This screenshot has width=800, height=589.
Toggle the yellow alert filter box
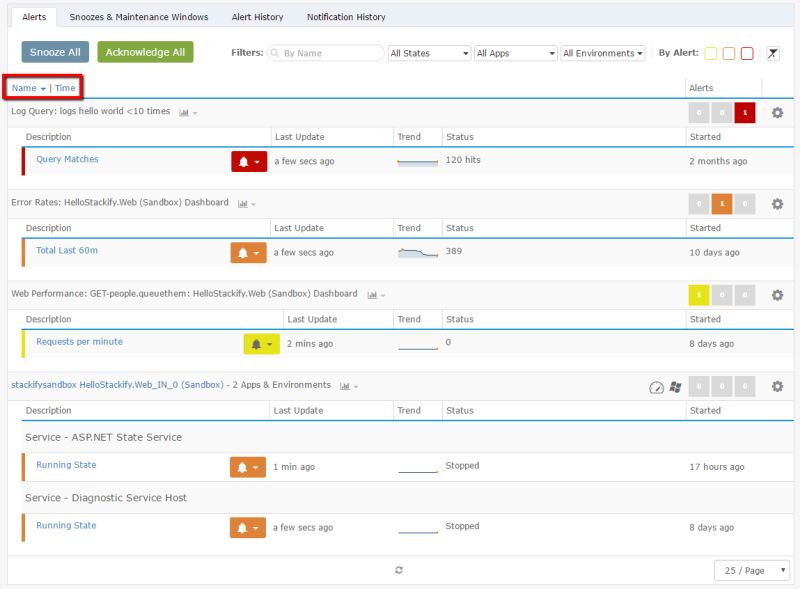pos(710,53)
